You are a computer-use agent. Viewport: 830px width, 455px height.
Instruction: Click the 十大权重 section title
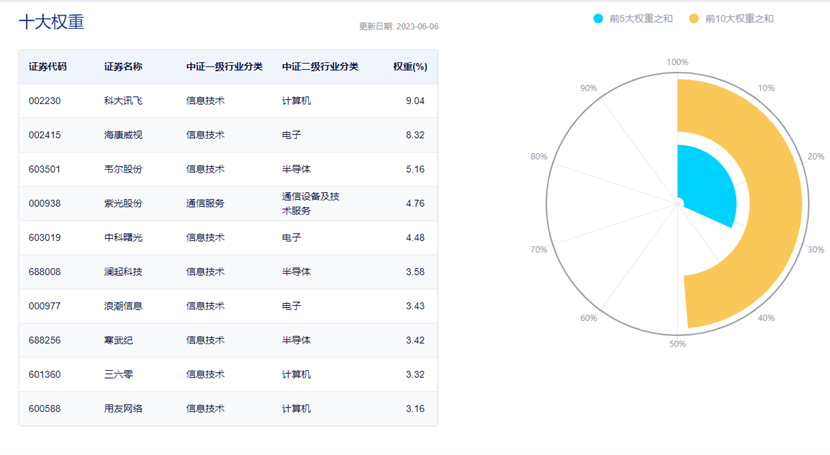(51, 22)
